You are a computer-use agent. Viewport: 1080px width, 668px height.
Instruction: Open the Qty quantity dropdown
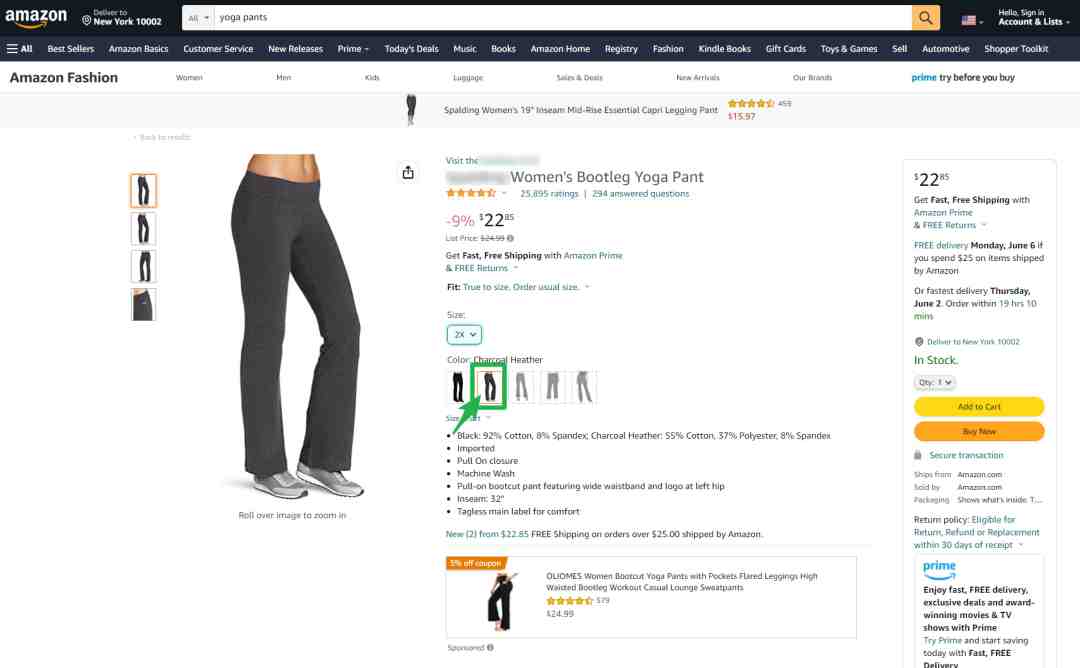[935, 382]
